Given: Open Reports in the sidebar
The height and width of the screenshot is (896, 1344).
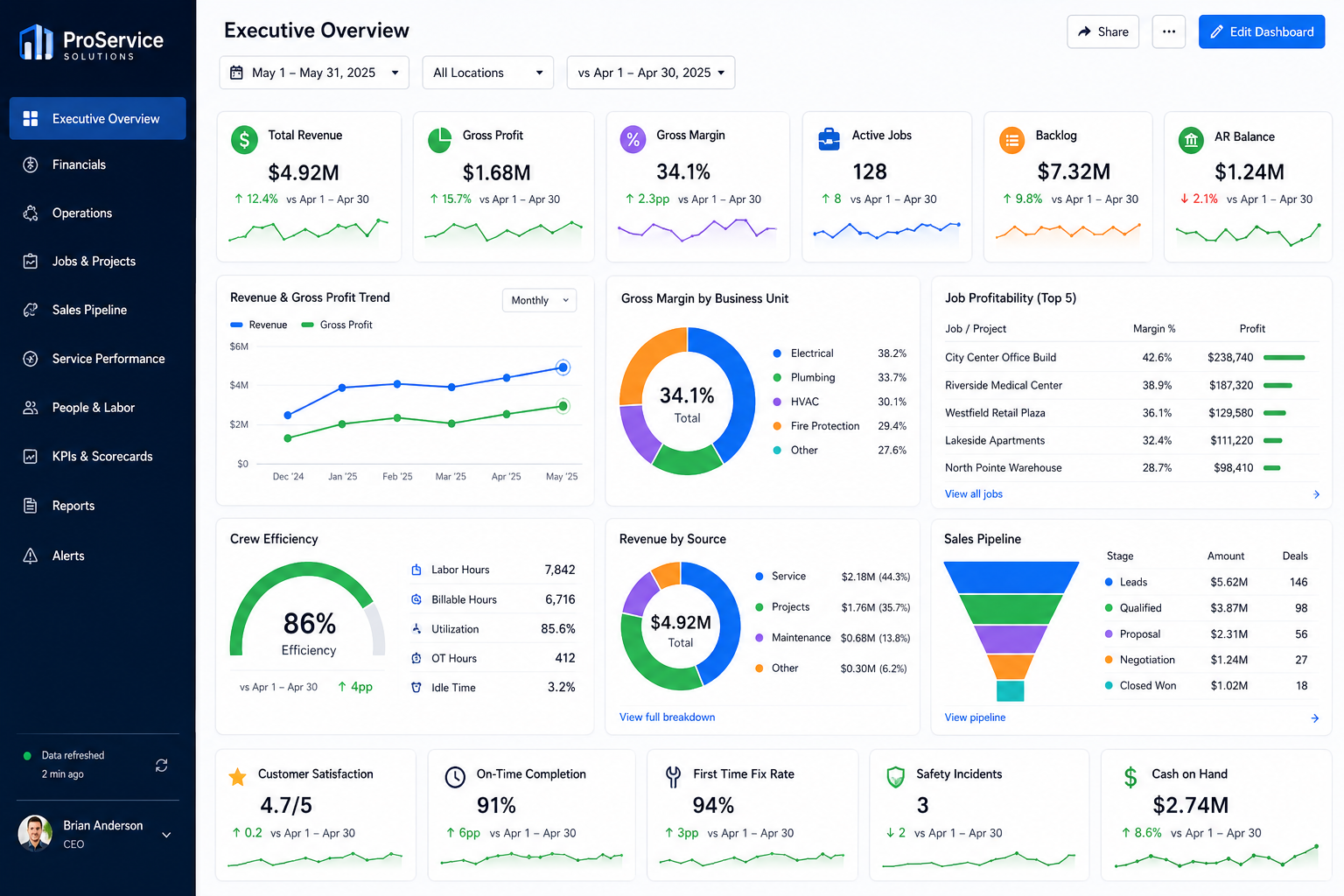Looking at the screenshot, I should point(98,506).
